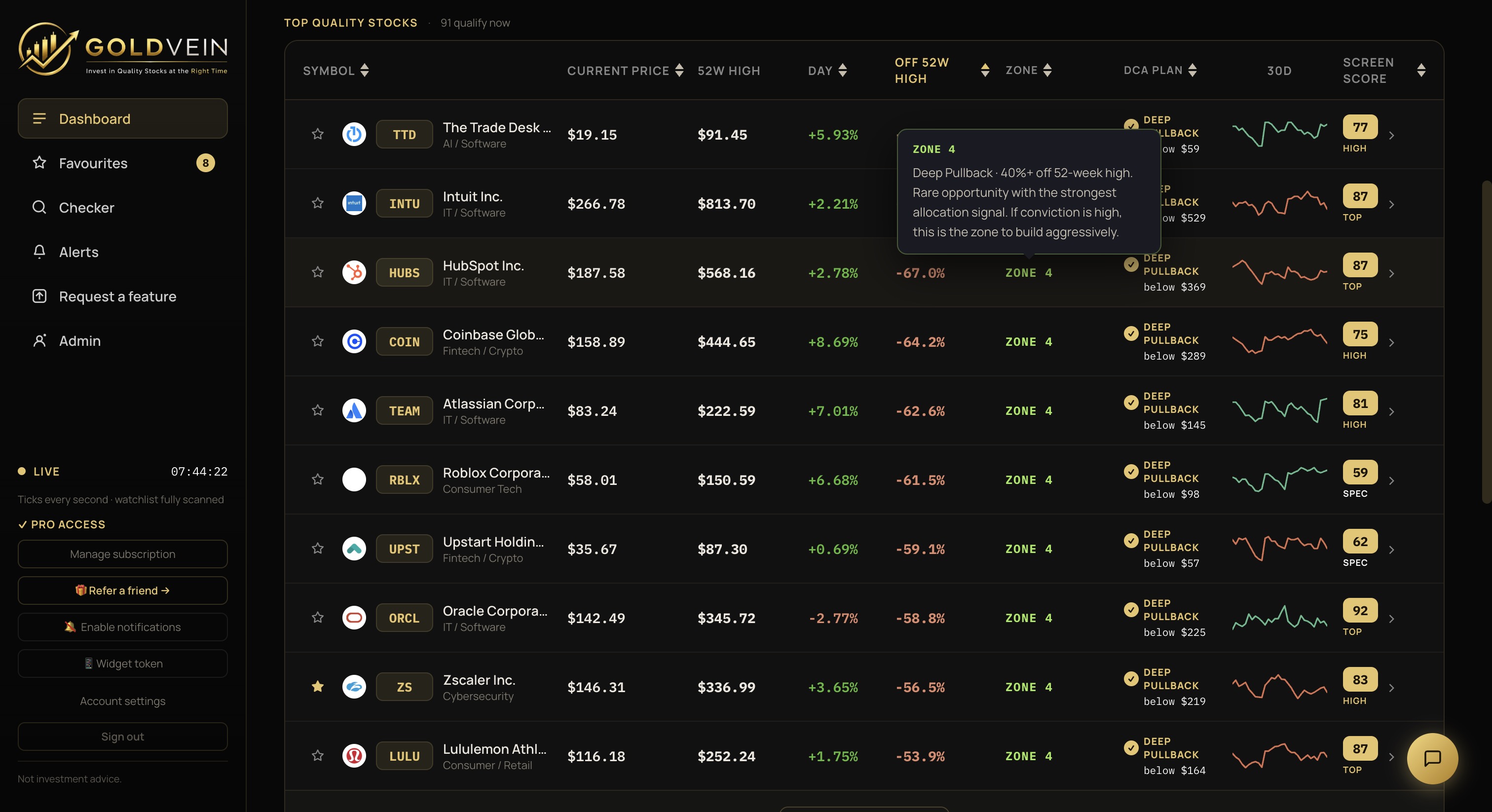The width and height of the screenshot is (1492, 812).
Task: Click Widget token button
Action: point(122,663)
